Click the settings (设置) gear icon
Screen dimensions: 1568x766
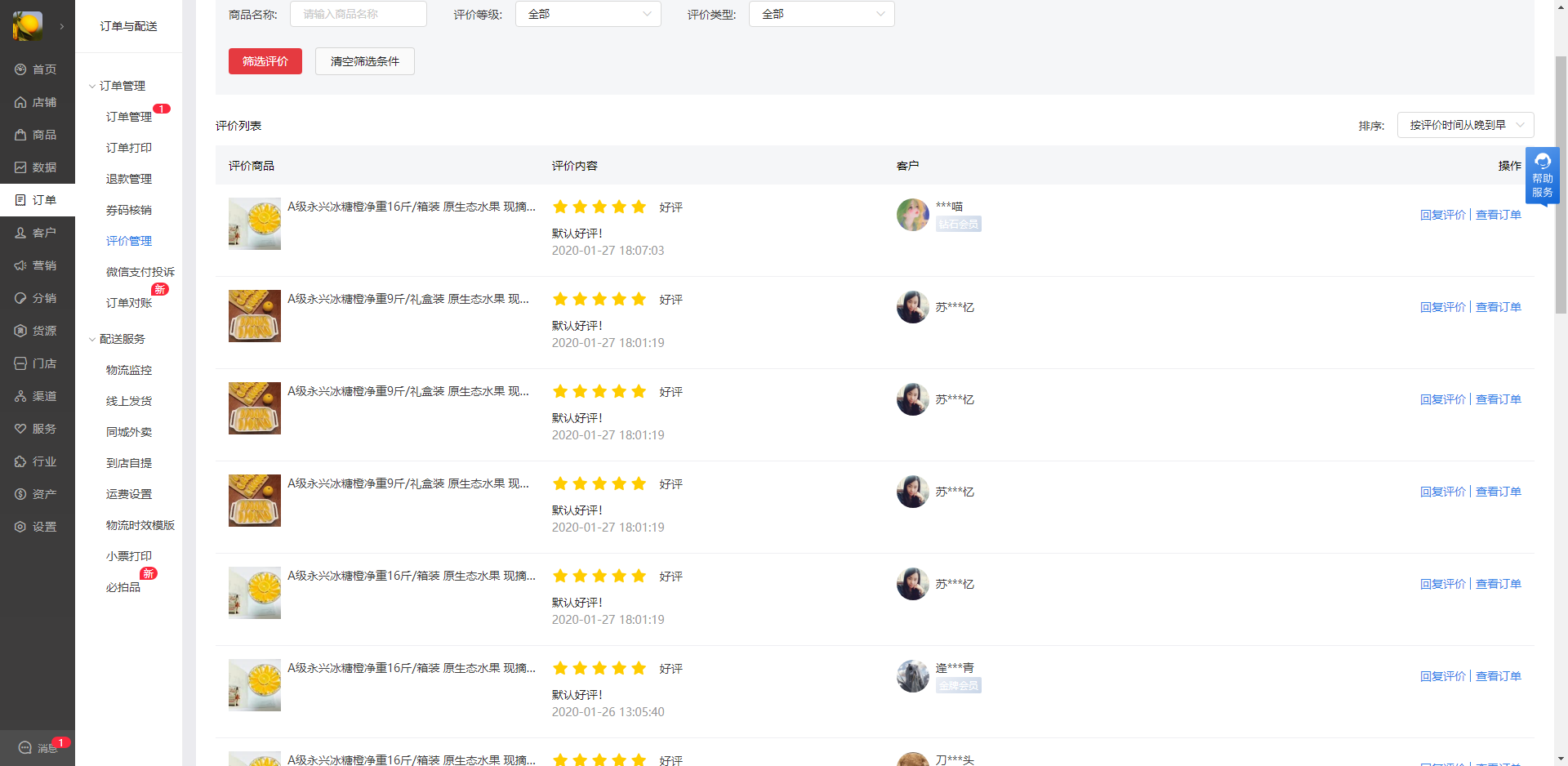pyautogui.click(x=21, y=527)
